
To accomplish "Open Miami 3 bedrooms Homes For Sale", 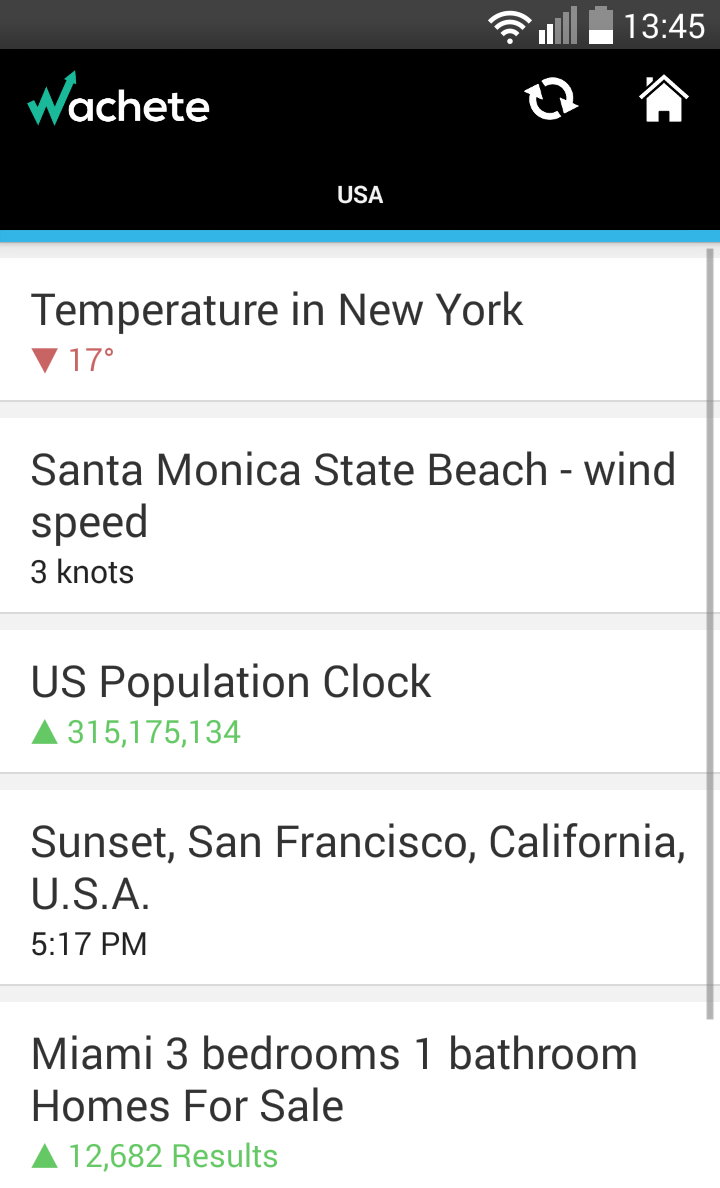I will (x=334, y=1080).
